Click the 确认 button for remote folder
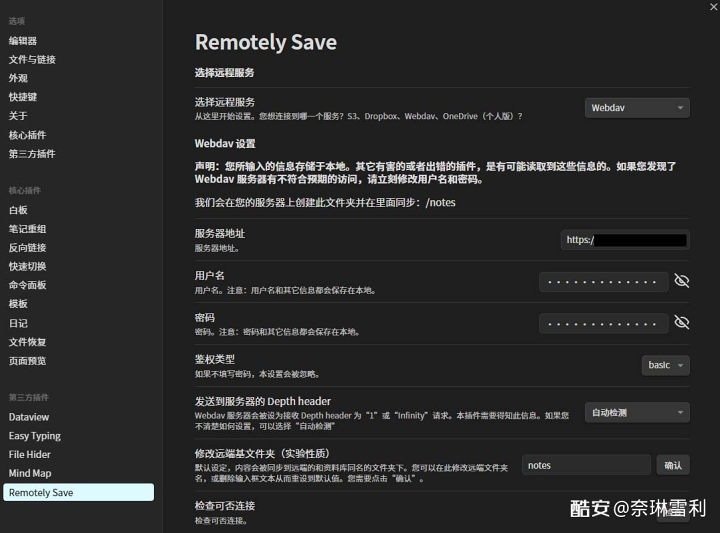720x533 pixels. click(x=673, y=465)
